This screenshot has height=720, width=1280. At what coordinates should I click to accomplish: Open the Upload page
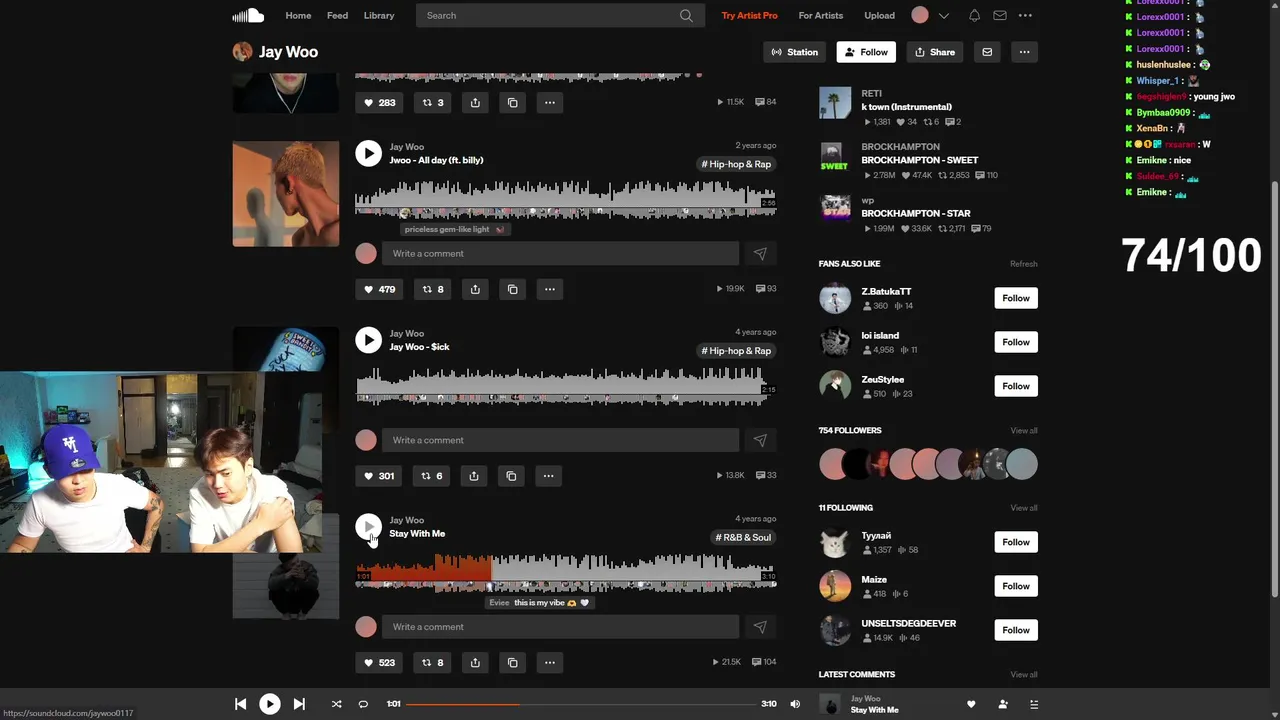(x=879, y=15)
